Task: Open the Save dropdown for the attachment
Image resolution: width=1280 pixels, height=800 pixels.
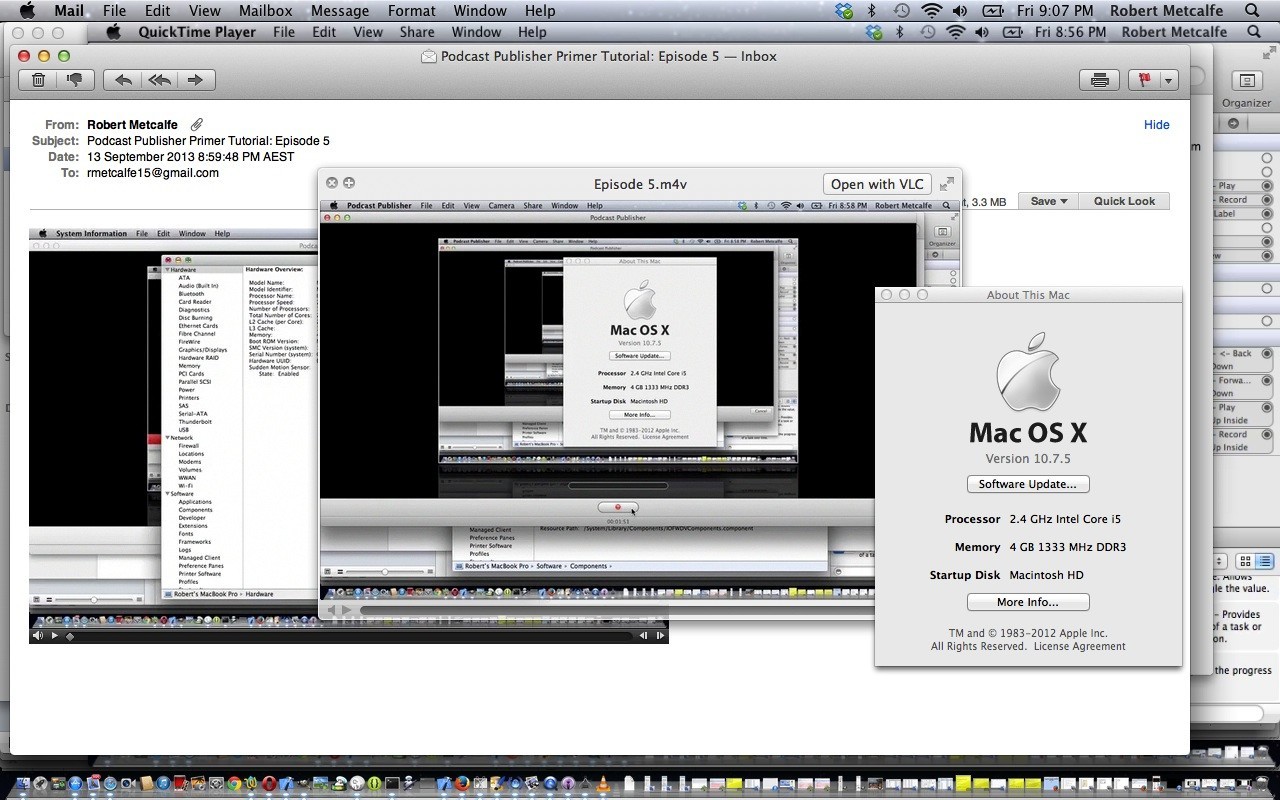Action: (x=1048, y=200)
